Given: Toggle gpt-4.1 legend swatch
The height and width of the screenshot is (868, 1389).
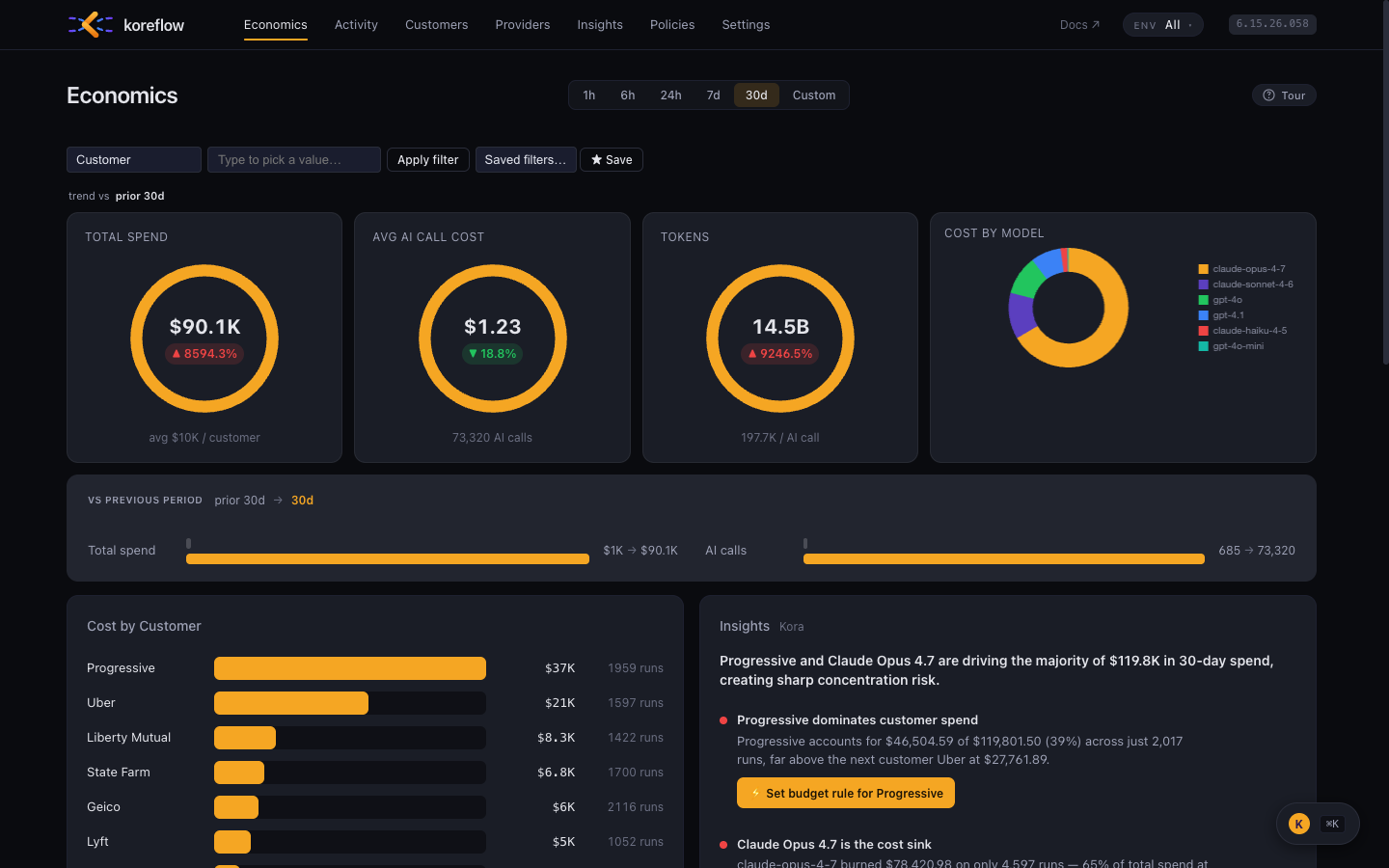Looking at the screenshot, I should [1203, 315].
